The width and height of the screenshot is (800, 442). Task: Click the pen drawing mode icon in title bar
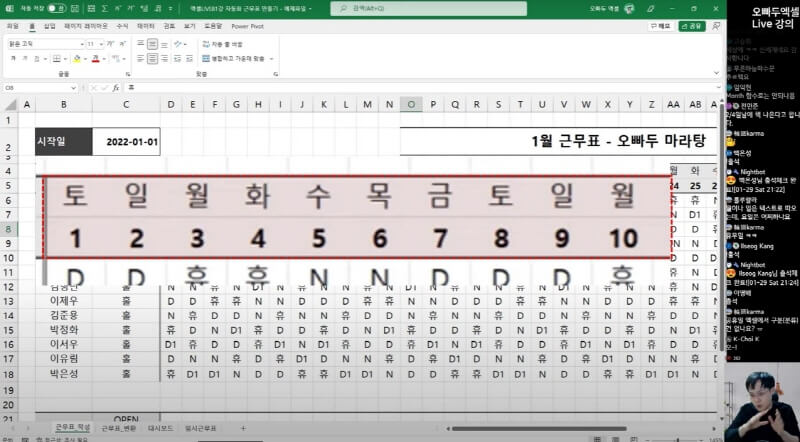[651, 9]
